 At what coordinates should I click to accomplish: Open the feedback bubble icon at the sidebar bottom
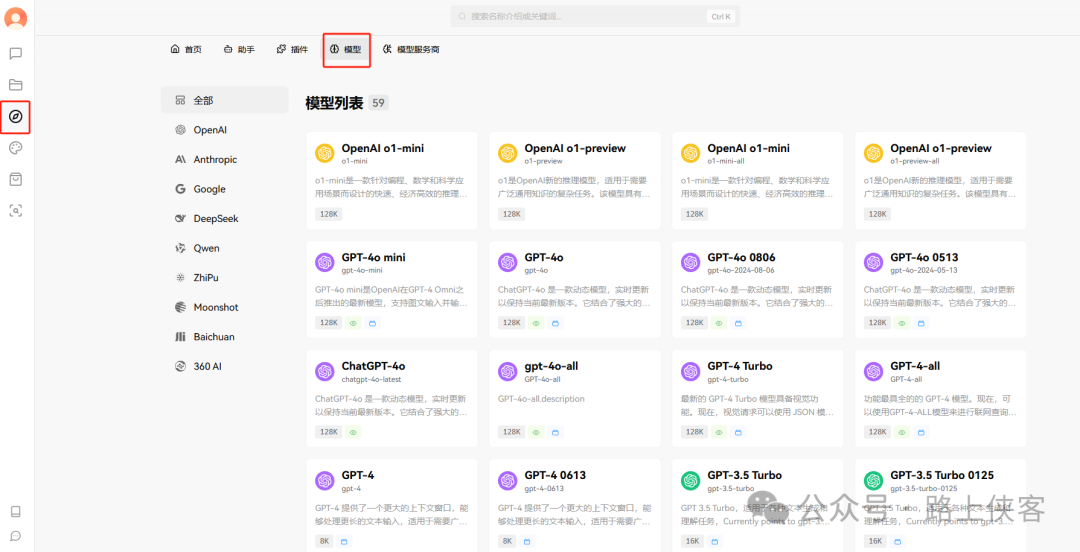(x=16, y=535)
